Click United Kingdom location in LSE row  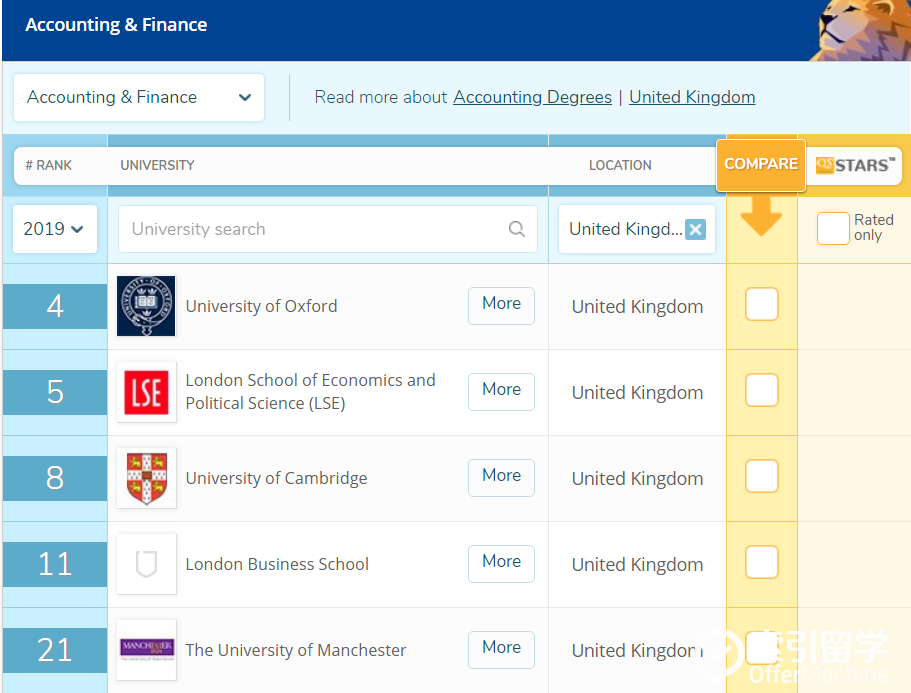637,393
